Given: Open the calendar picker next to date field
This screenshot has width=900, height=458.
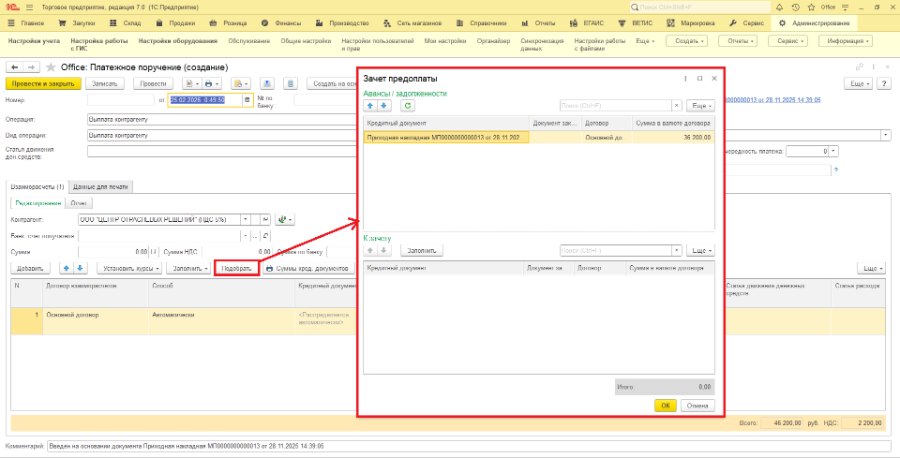Looking at the screenshot, I should [x=247, y=100].
